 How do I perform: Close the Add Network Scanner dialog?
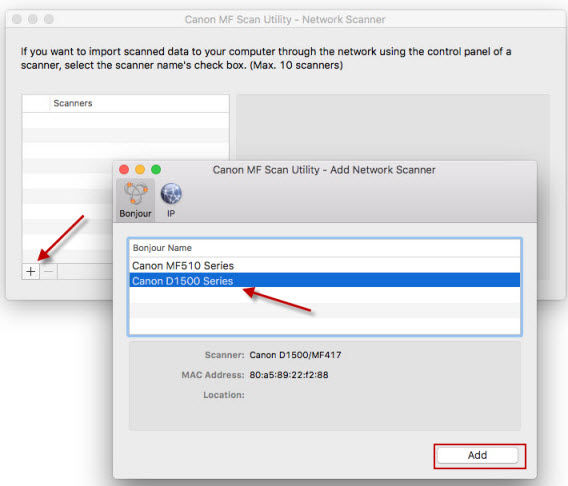click(124, 169)
